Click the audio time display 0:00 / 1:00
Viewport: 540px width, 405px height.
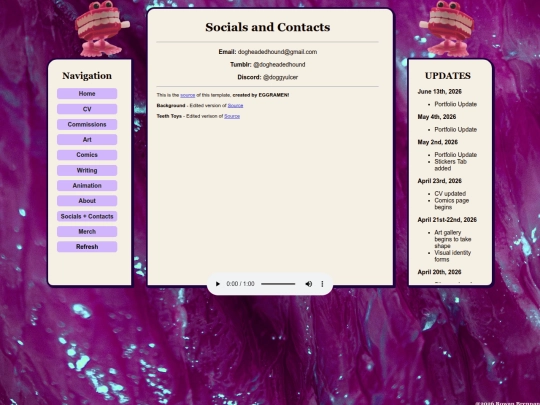(x=240, y=284)
